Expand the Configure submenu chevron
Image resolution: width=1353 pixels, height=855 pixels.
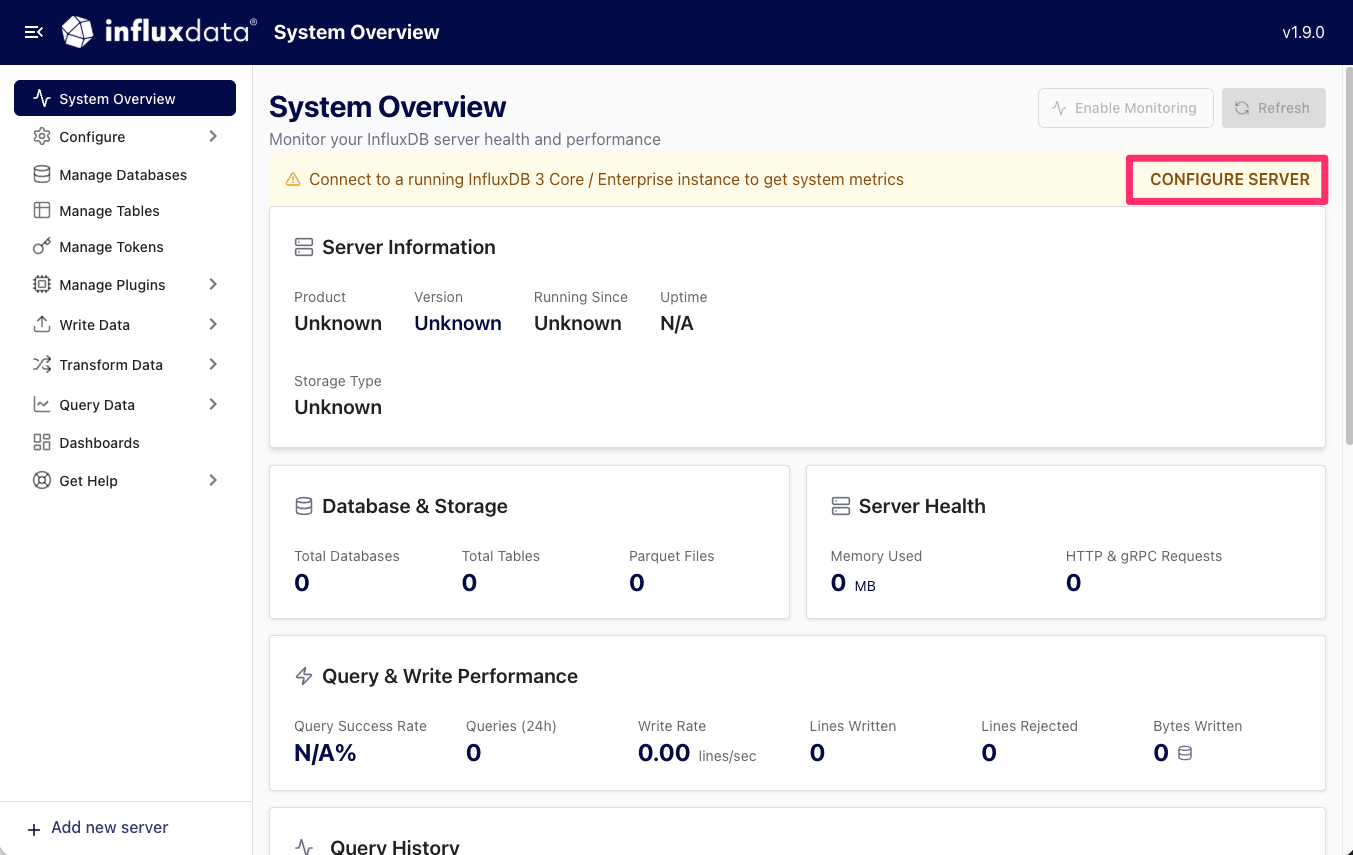click(x=213, y=136)
